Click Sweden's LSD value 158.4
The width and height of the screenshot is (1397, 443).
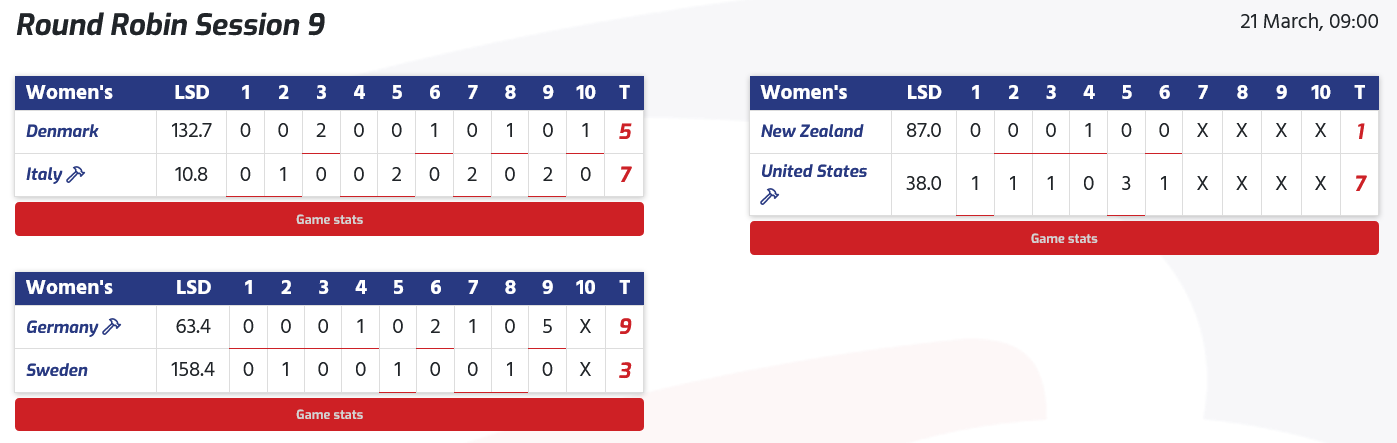coord(193,370)
